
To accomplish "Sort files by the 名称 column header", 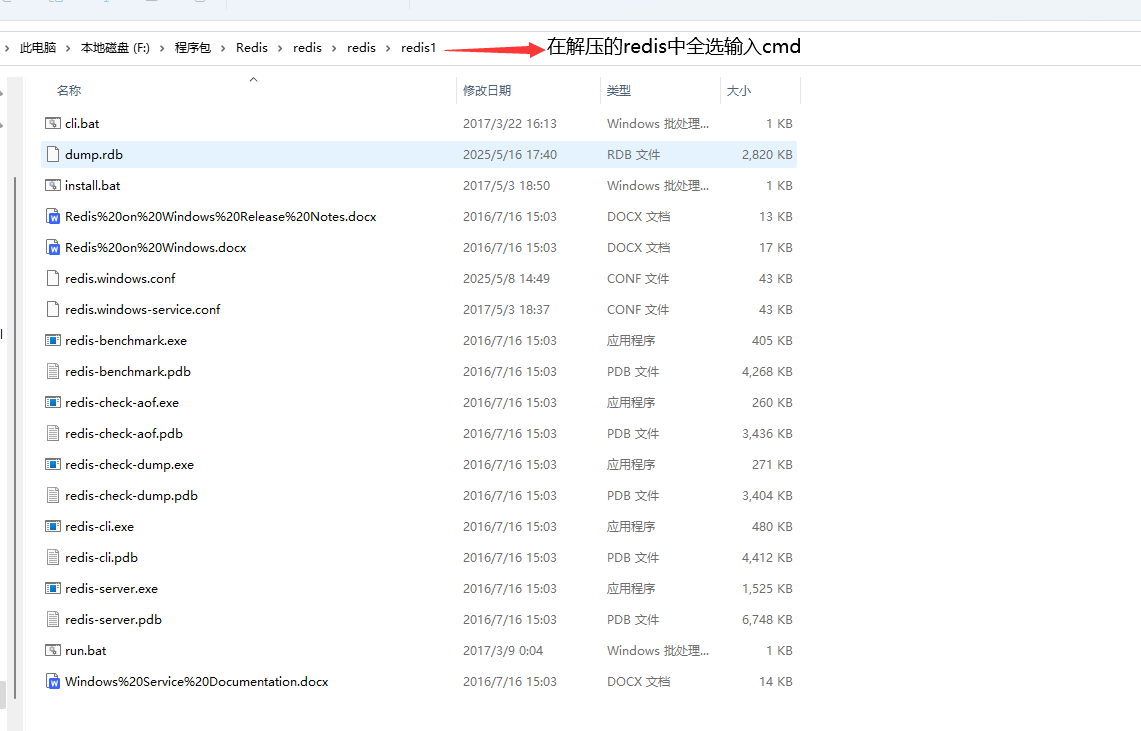I will (x=69, y=90).
